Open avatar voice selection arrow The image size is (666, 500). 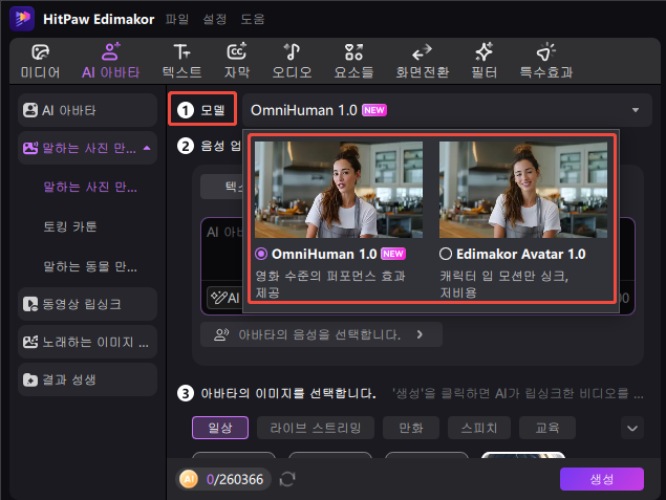tap(420, 335)
